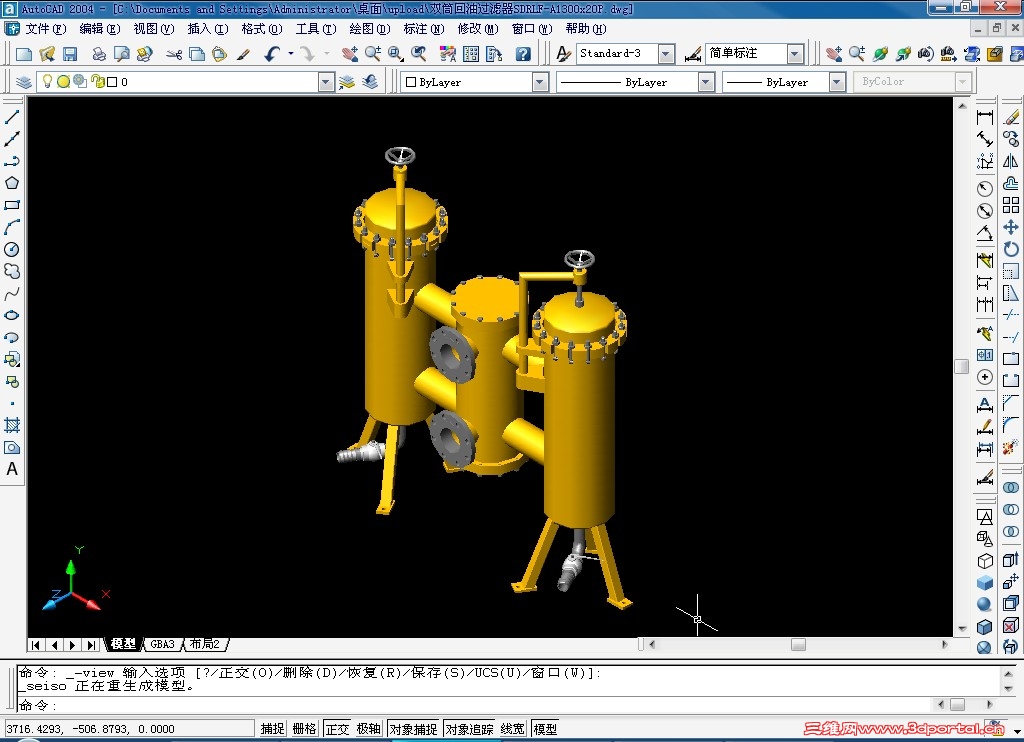
Task: Open the ByLayer color control dropdown
Action: (540, 82)
